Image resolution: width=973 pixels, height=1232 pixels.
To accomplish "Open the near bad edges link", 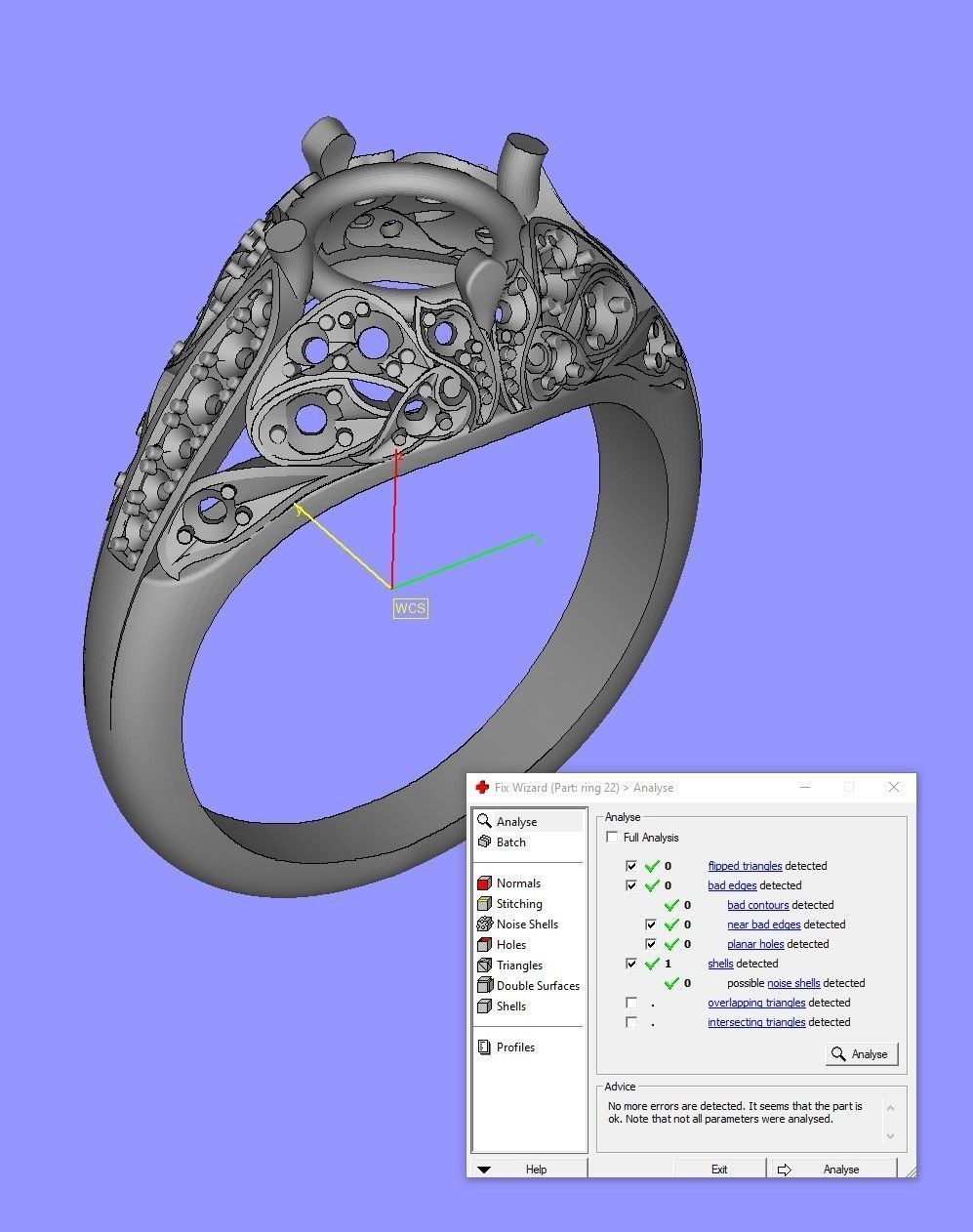I will coord(763,924).
